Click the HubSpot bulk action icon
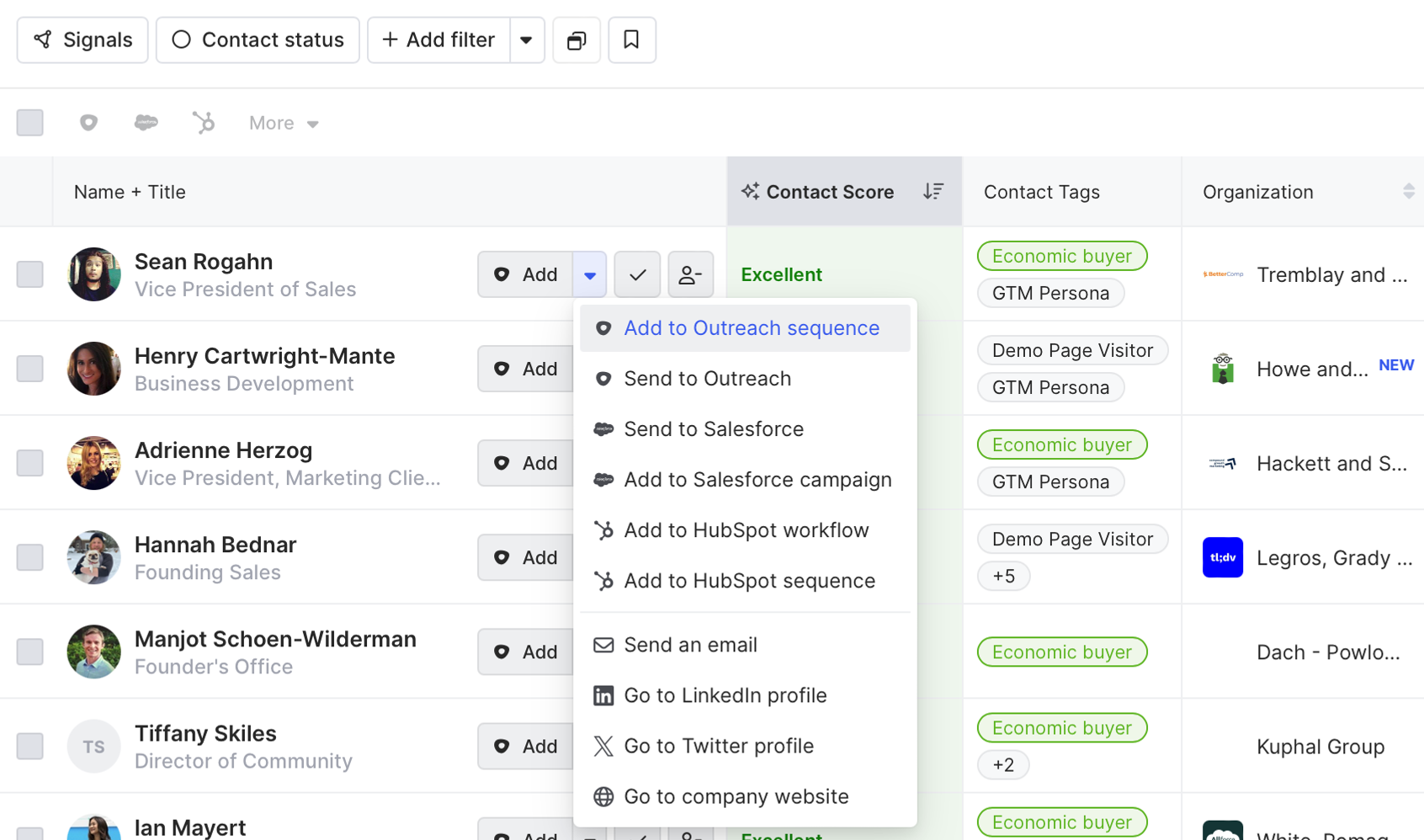1424x840 pixels. point(204,123)
